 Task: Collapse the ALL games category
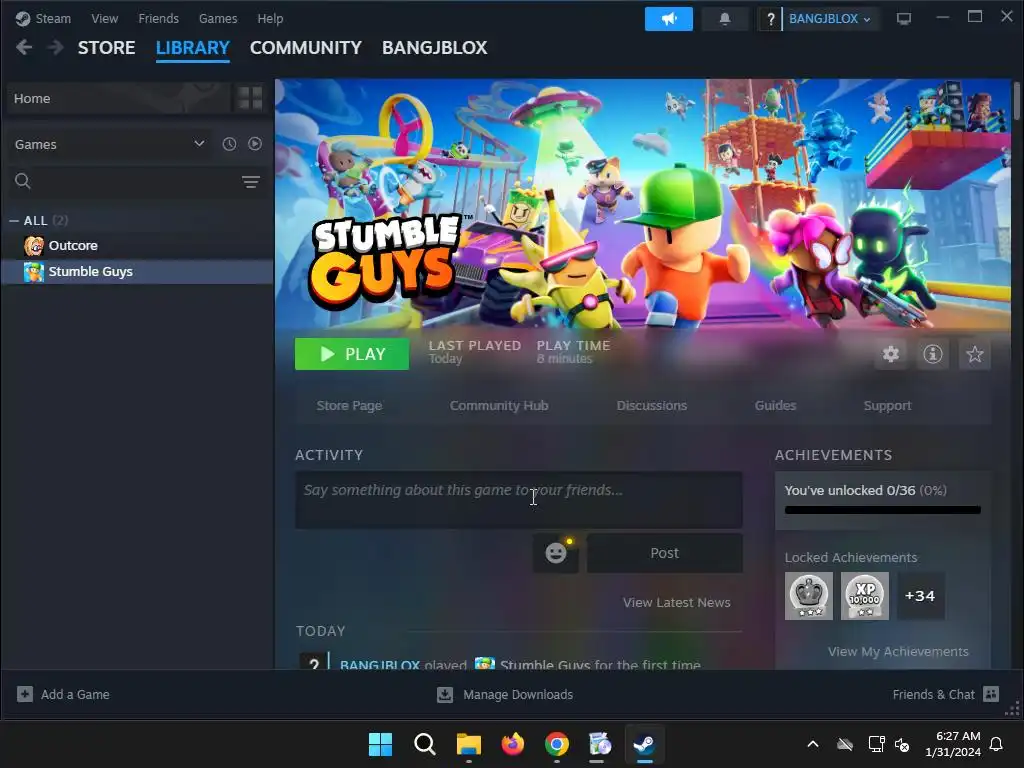(x=14, y=221)
